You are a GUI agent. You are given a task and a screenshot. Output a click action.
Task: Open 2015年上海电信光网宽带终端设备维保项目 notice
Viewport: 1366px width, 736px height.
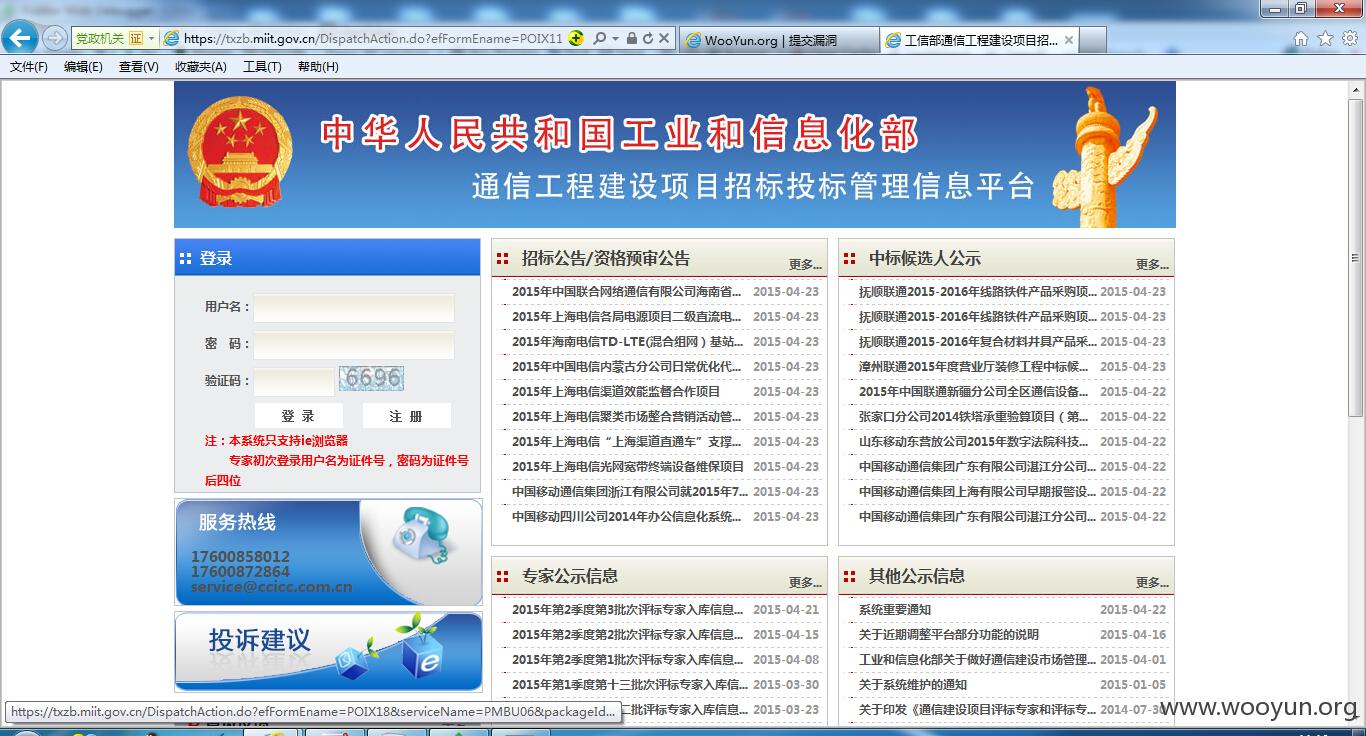pos(628,467)
